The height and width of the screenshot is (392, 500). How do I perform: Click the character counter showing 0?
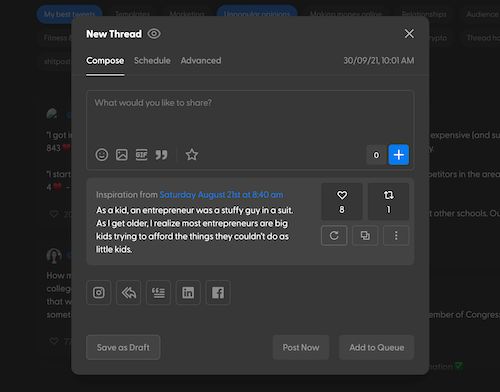coord(376,155)
